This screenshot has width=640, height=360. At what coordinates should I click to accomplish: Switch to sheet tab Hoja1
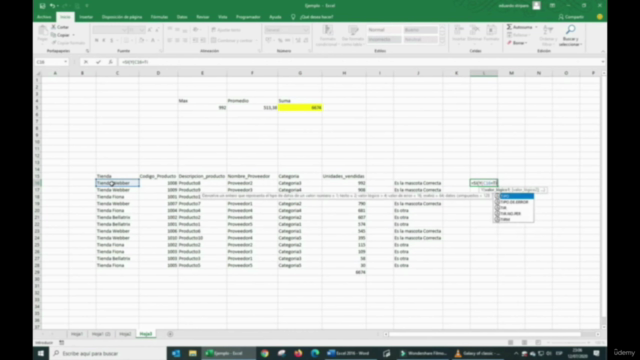point(77,334)
